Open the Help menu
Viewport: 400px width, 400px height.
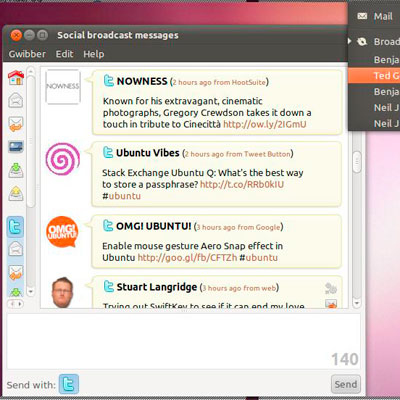pos(94,54)
